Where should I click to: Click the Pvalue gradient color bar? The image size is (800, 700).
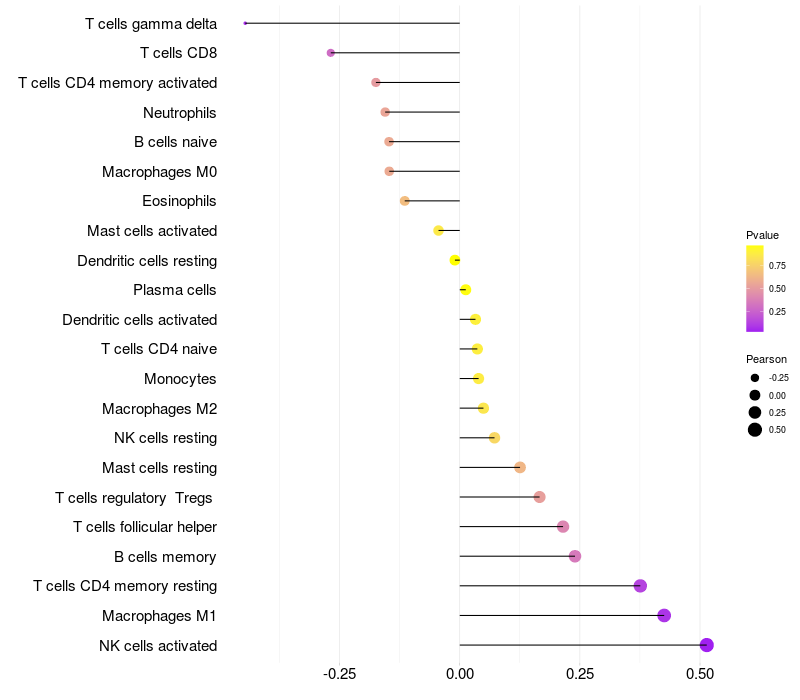(x=755, y=288)
